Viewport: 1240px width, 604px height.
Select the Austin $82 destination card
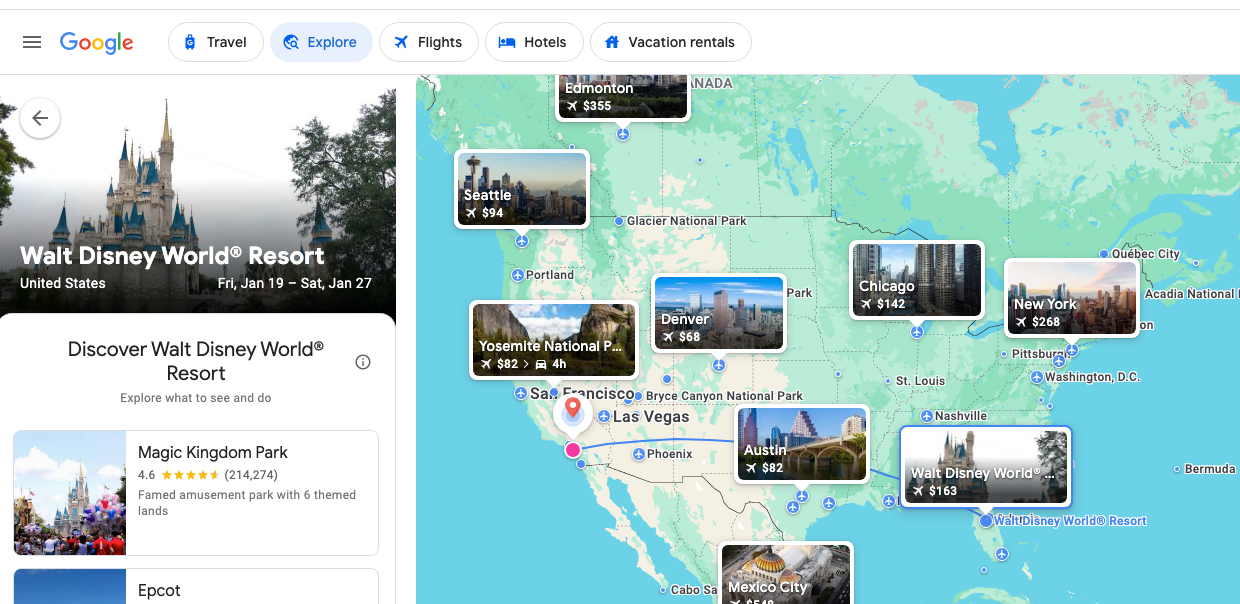[802, 444]
